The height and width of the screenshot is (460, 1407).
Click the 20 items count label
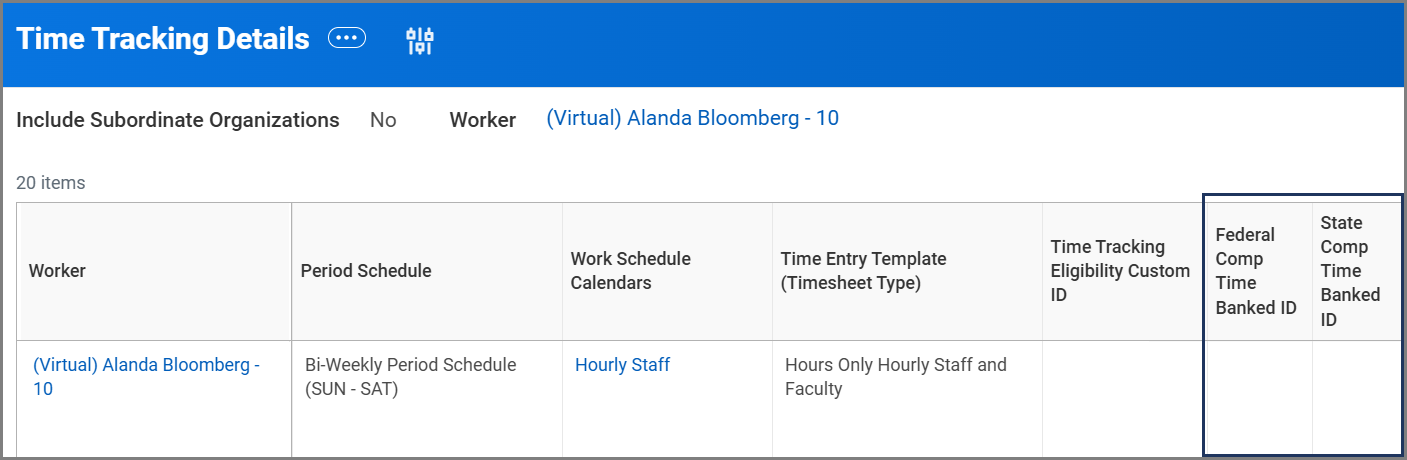pyautogui.click(x=51, y=183)
